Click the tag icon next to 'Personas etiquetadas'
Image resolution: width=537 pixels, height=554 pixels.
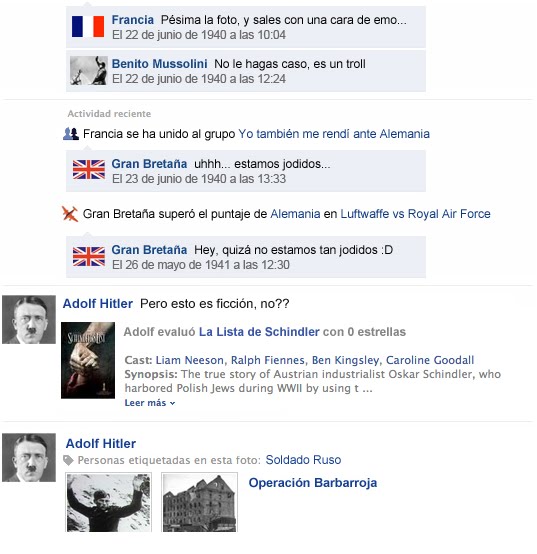click(68, 460)
